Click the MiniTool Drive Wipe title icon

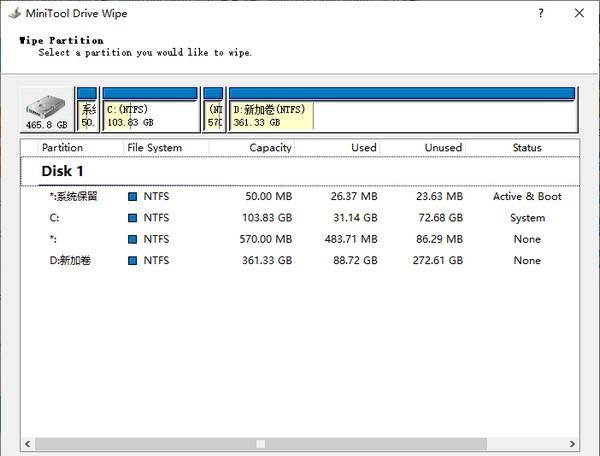(x=15, y=13)
